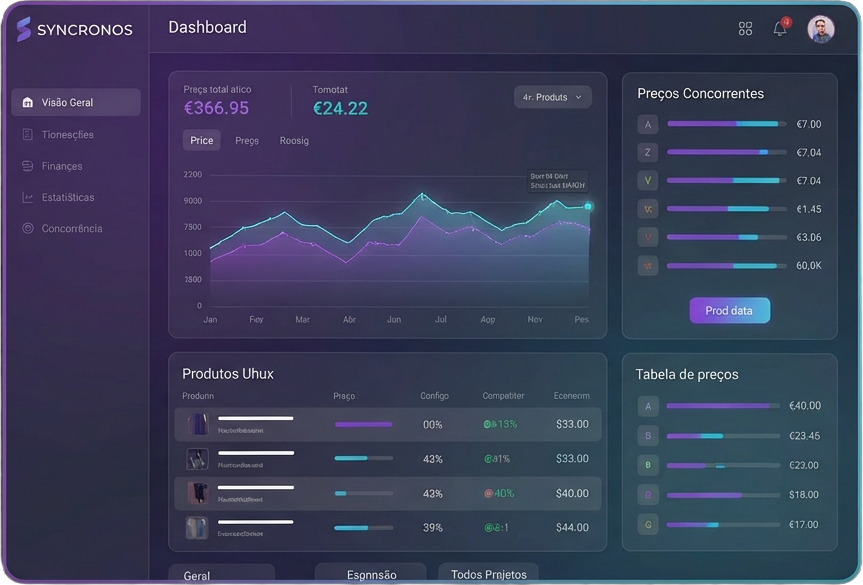Open the Todos Prnjetos tab
The image size is (863, 585).
coord(487,574)
